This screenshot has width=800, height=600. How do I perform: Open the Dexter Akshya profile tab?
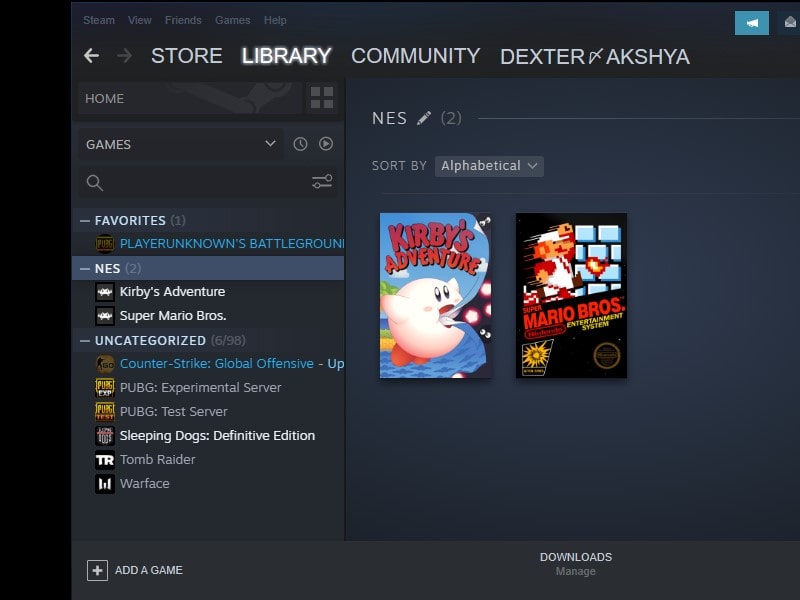point(595,57)
